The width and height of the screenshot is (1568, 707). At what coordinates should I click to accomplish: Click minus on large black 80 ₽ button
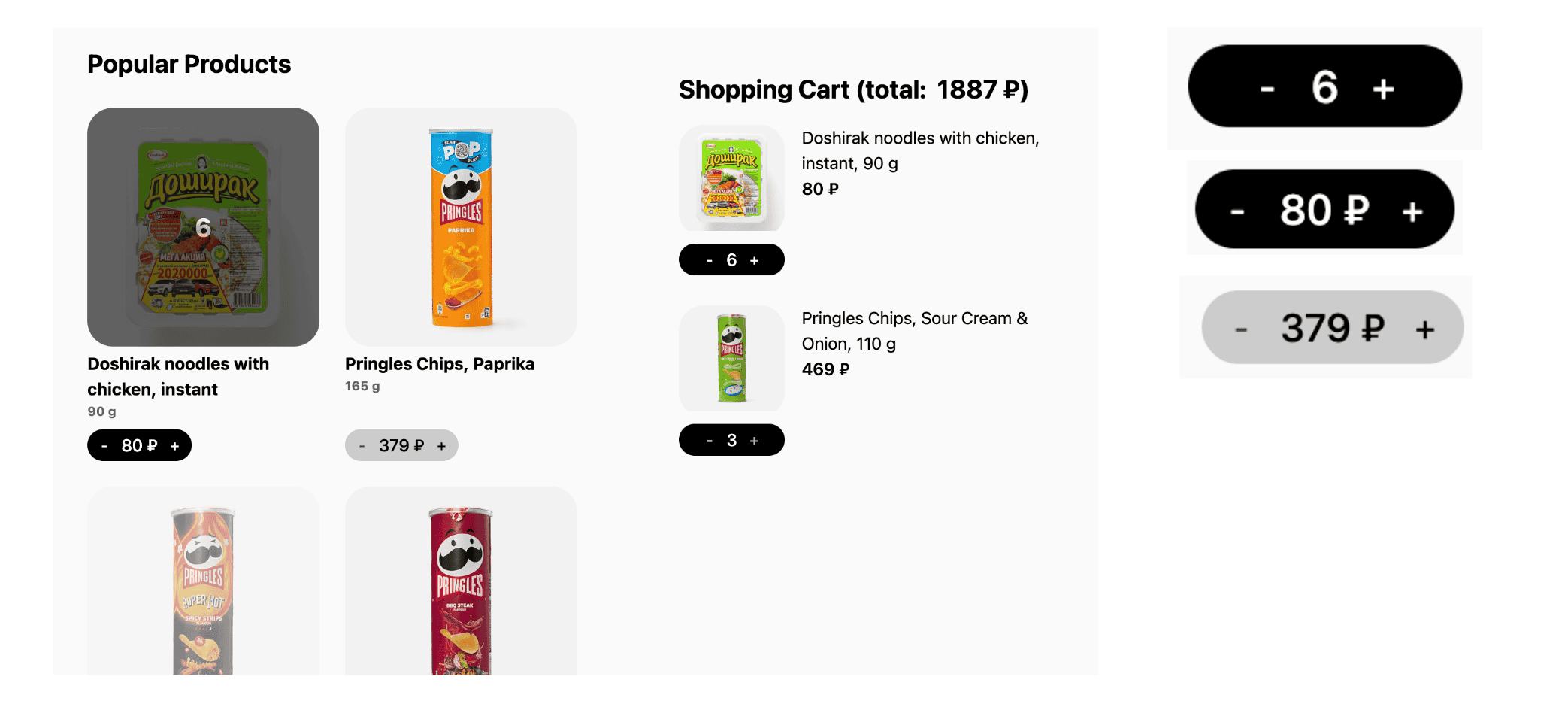(x=1237, y=211)
